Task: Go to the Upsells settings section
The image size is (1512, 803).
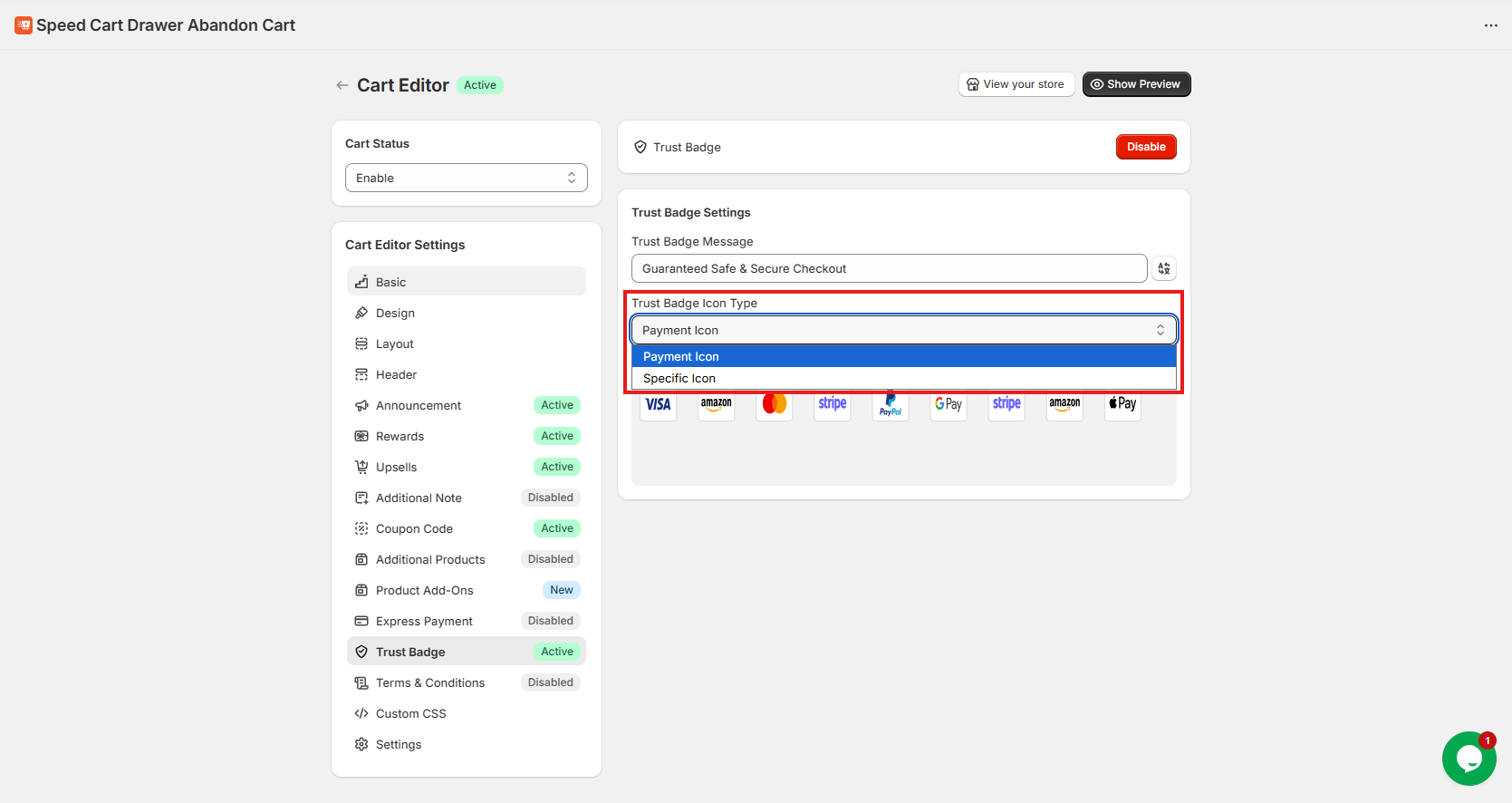Action: tap(397, 468)
